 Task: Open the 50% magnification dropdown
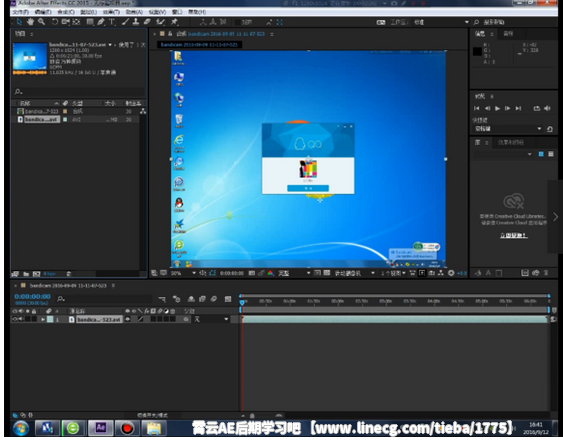pos(183,273)
